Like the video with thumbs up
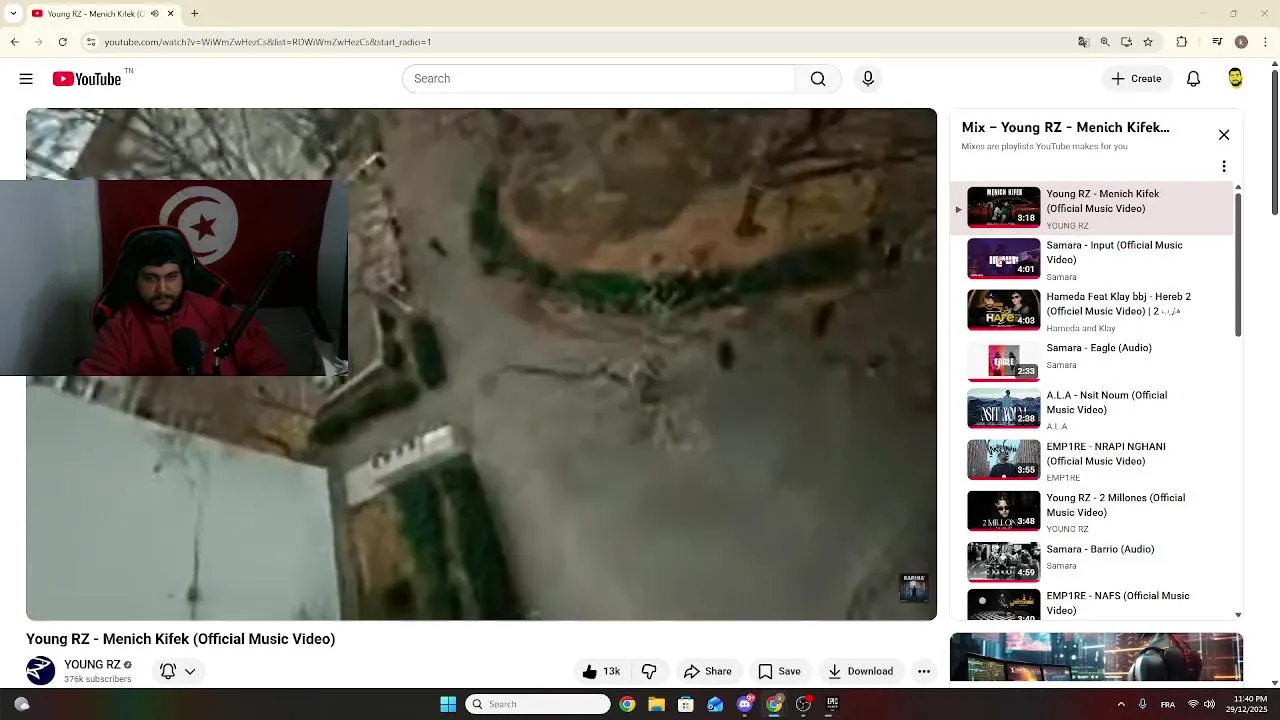 tap(601, 671)
